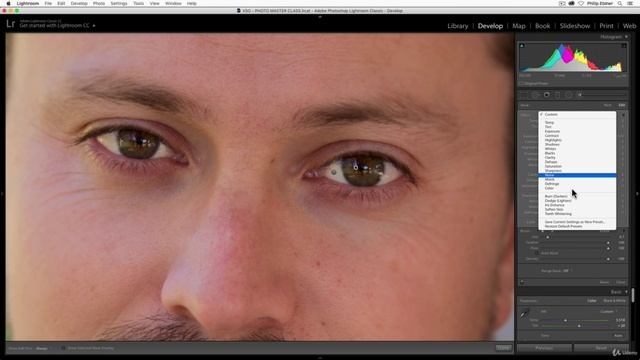Click Close in the brush panel
The height and width of the screenshot is (360, 640).
[x=621, y=282]
